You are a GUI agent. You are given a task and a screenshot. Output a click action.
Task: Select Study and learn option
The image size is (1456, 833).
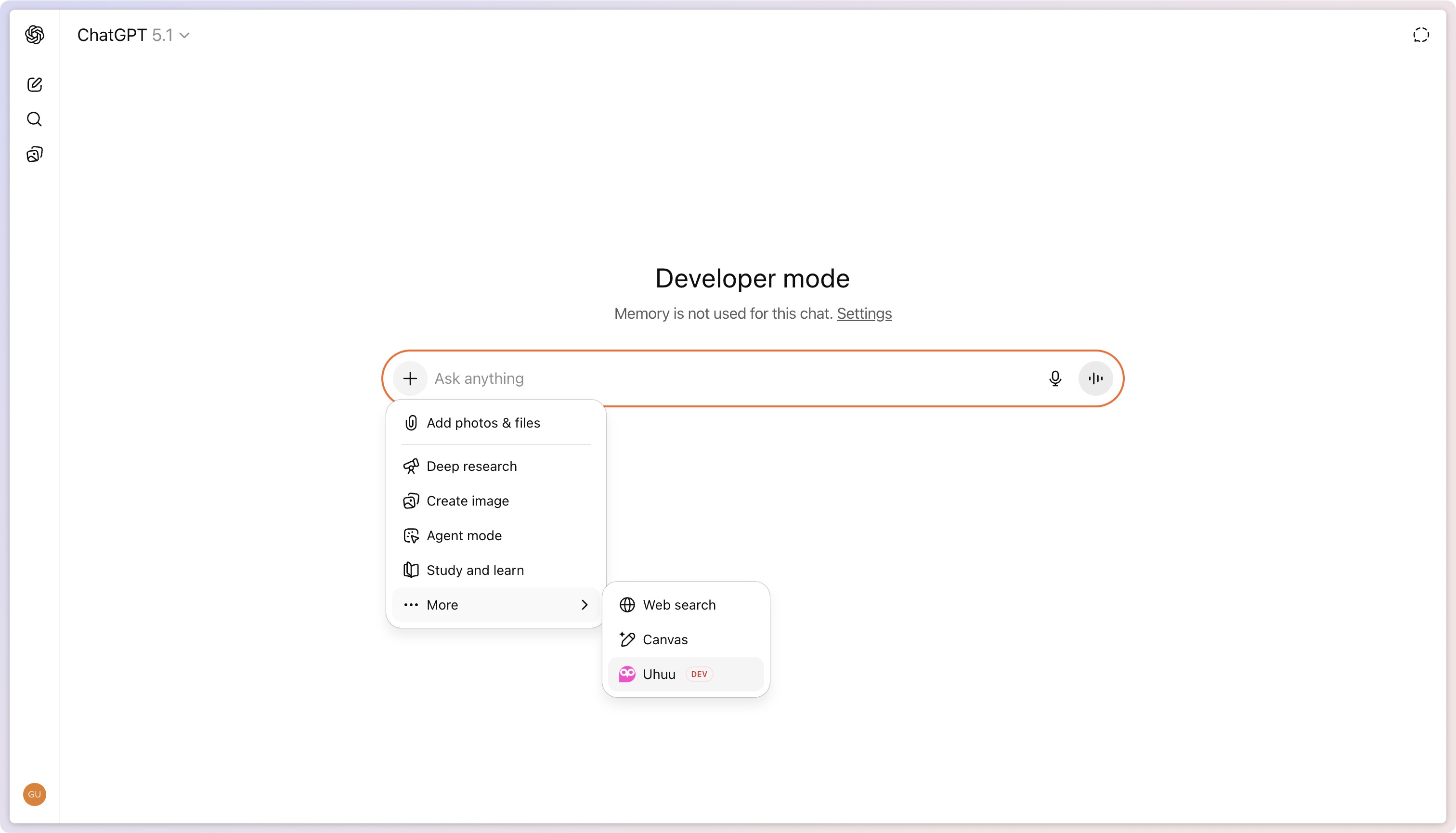click(475, 570)
